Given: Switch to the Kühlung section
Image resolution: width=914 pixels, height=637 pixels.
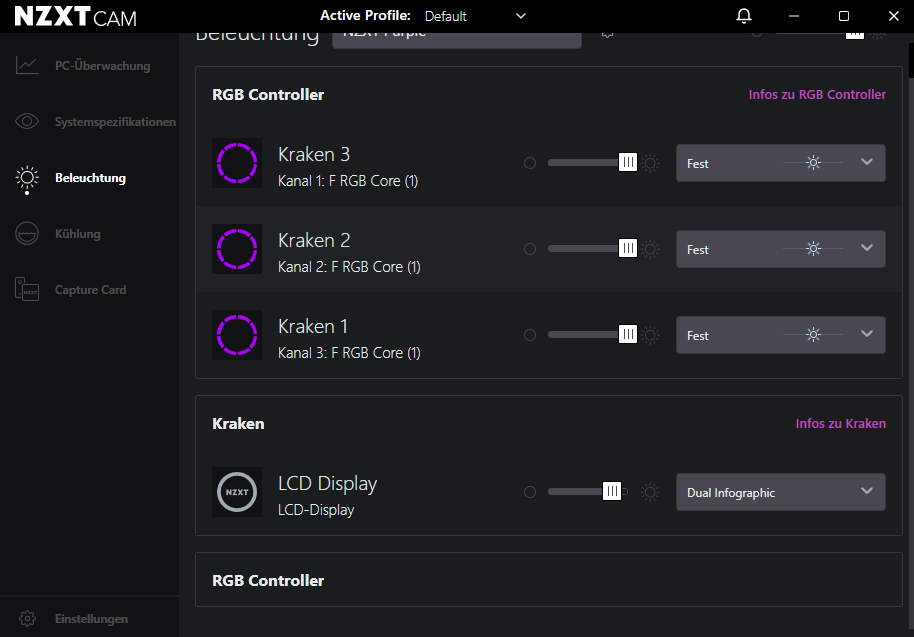Looking at the screenshot, I should coord(77,234).
